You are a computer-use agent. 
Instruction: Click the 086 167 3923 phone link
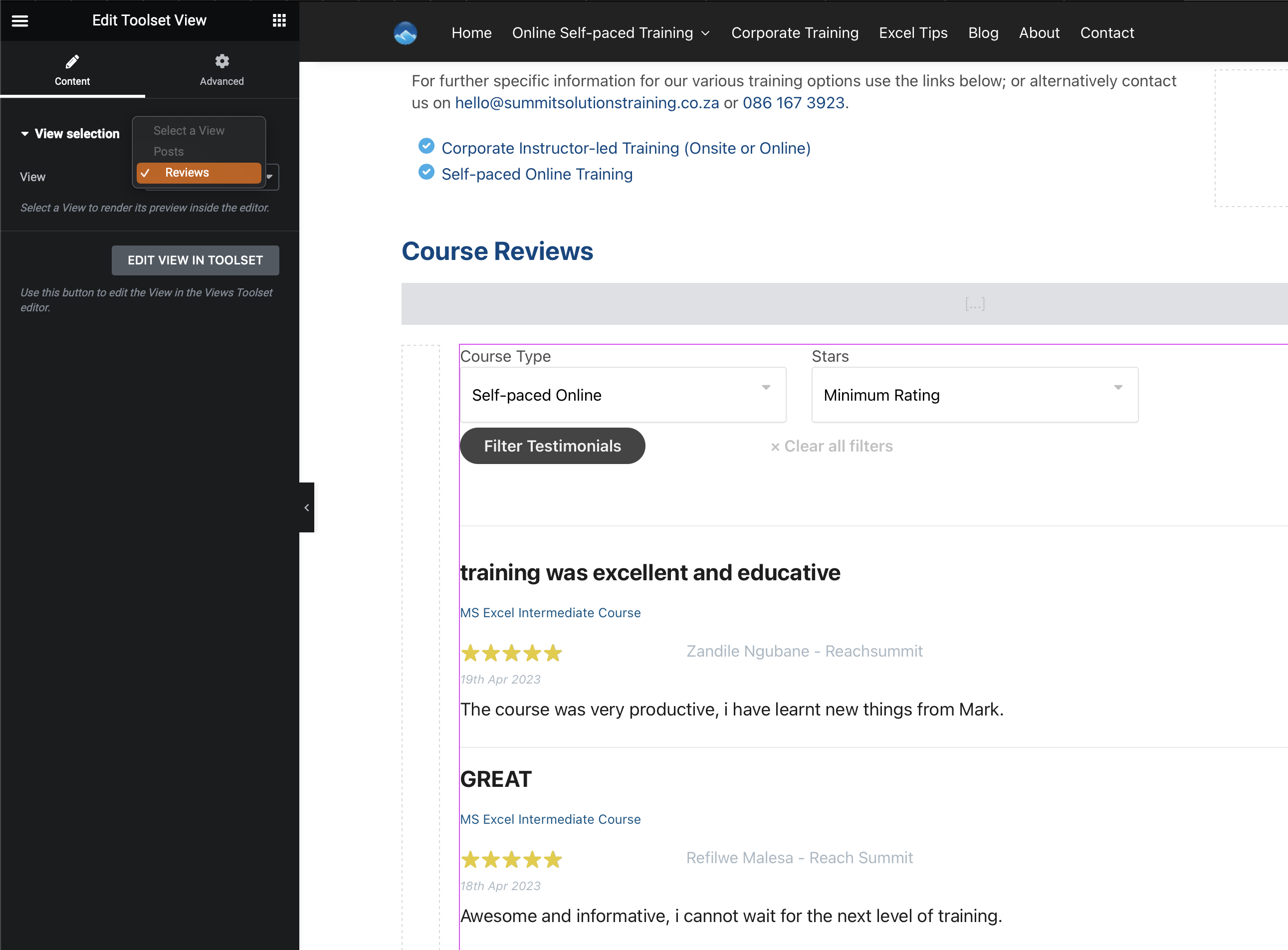(x=794, y=103)
